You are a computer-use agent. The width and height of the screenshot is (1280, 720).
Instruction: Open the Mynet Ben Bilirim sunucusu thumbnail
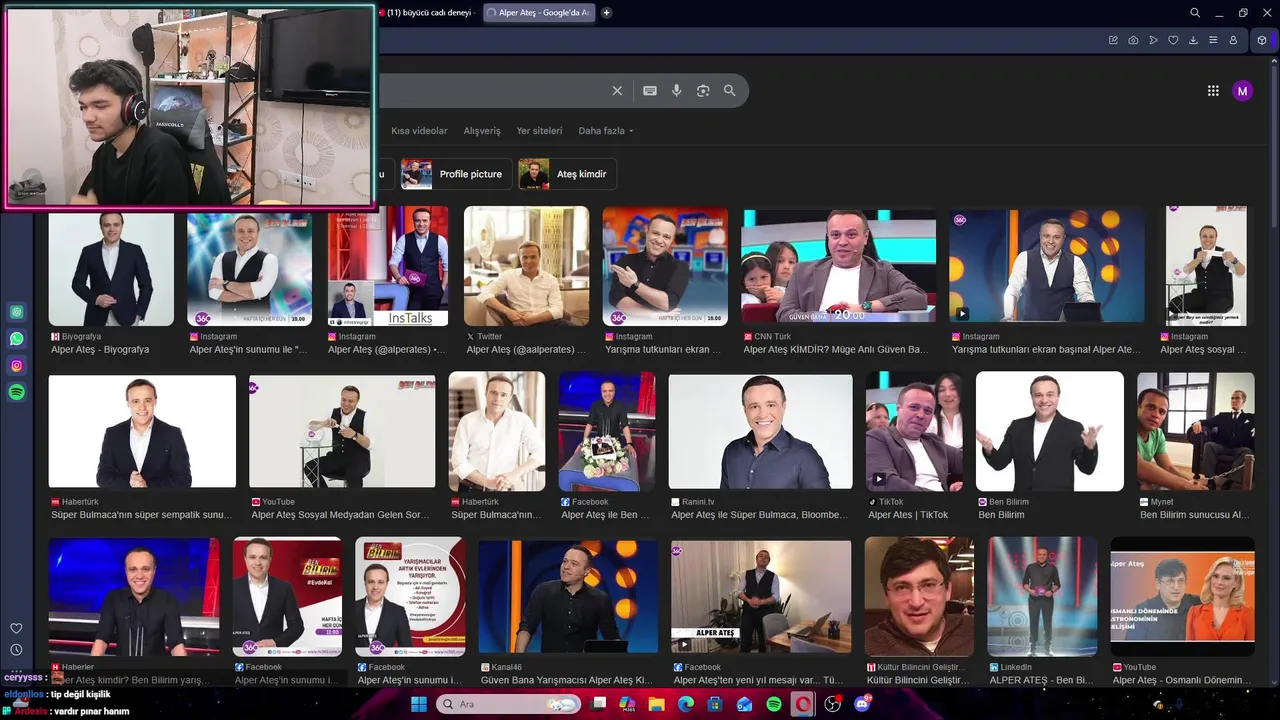click(x=1196, y=432)
